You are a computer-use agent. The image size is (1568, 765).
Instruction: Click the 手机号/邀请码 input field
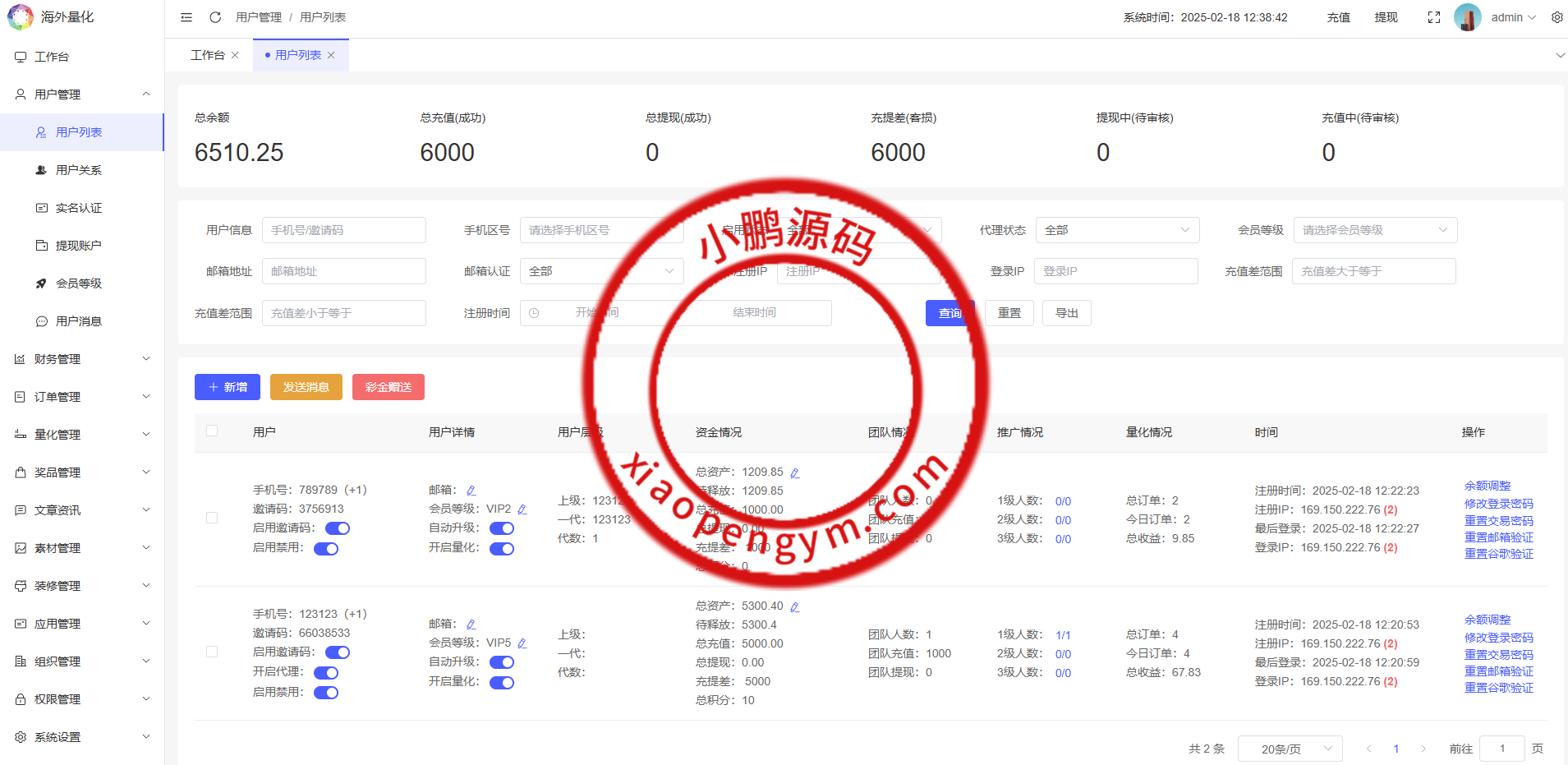tap(343, 230)
